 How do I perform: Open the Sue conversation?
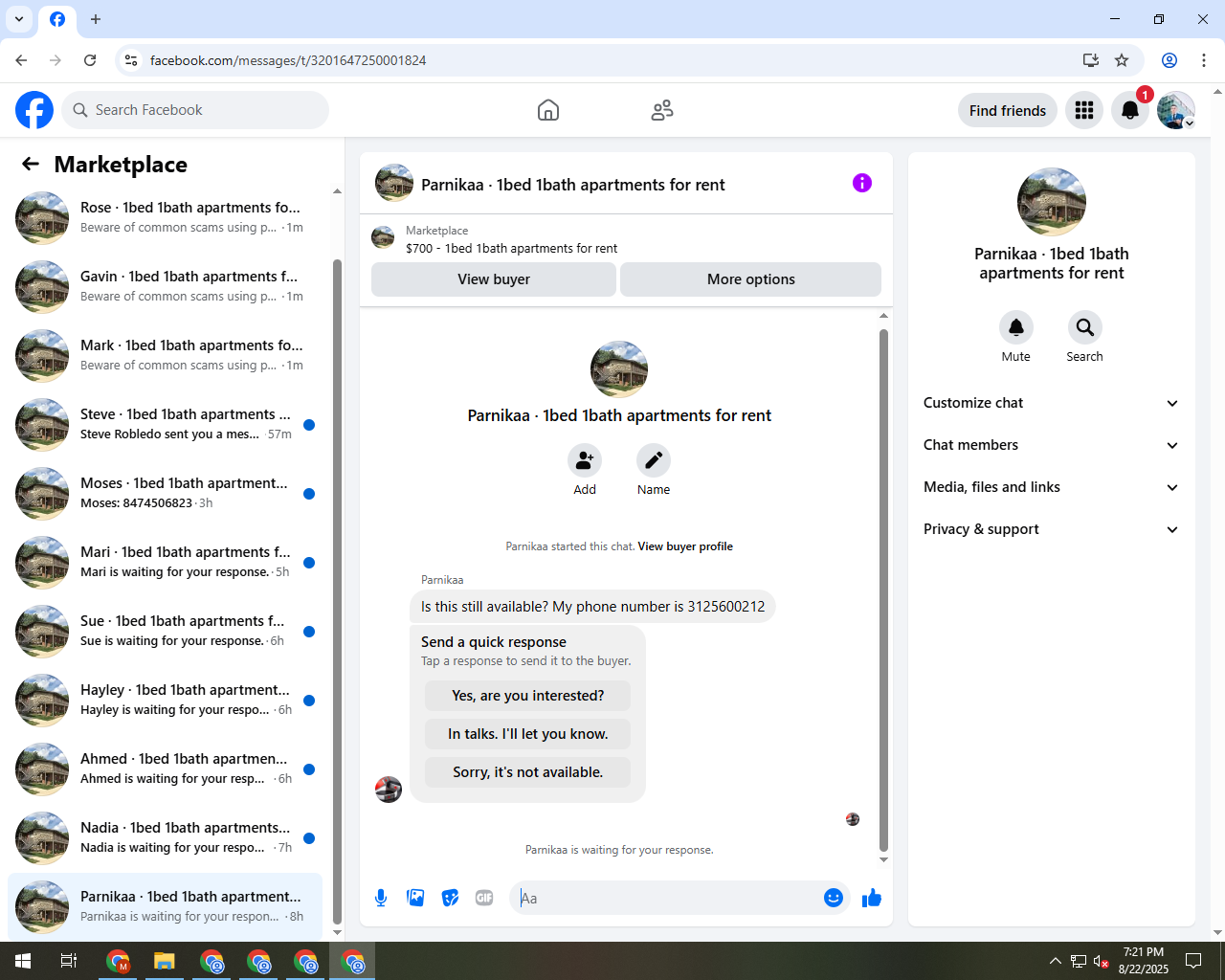[165, 631]
